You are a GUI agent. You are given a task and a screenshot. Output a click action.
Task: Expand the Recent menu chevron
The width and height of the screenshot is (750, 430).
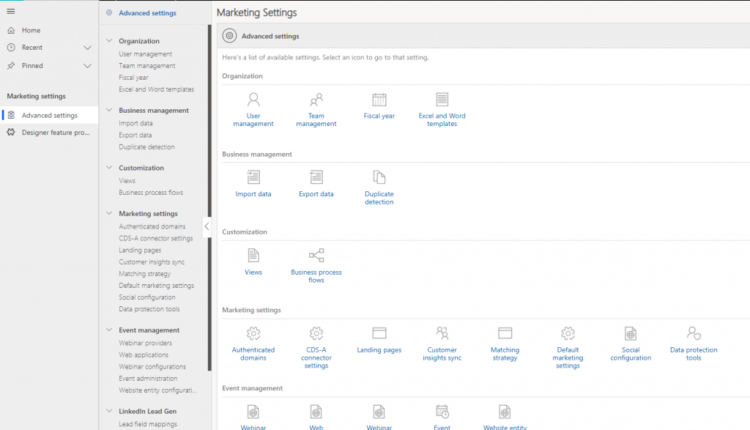click(86, 47)
